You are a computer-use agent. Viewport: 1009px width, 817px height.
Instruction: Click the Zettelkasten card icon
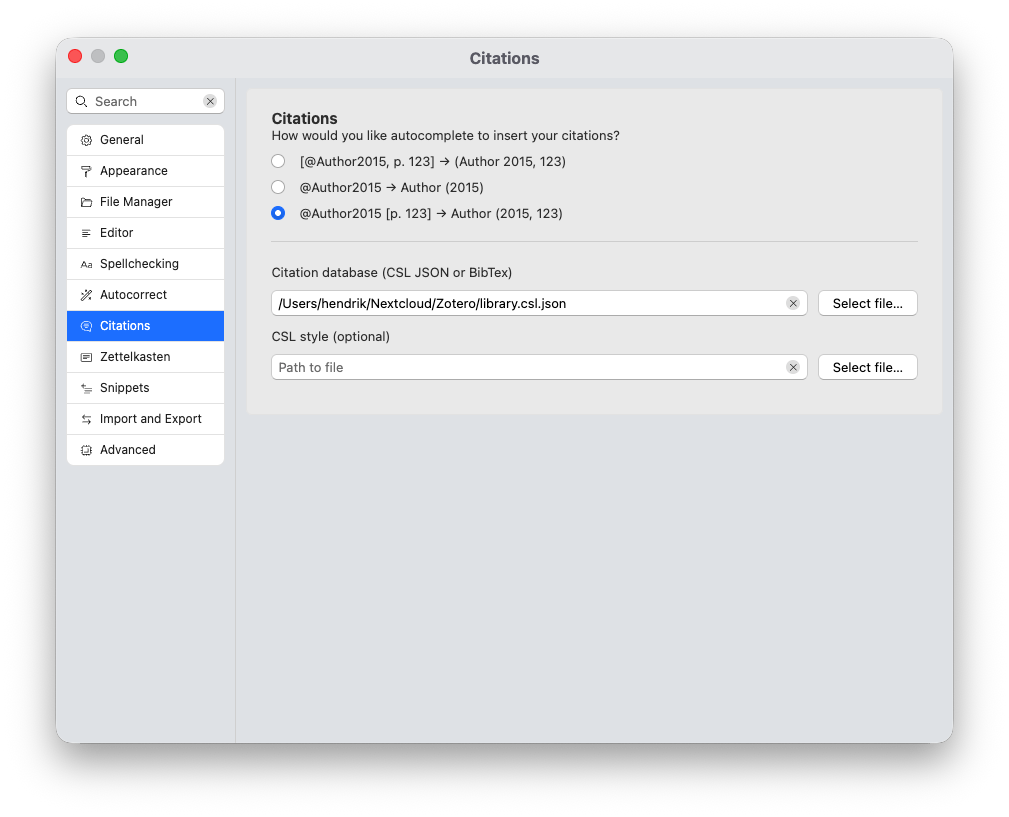point(86,357)
